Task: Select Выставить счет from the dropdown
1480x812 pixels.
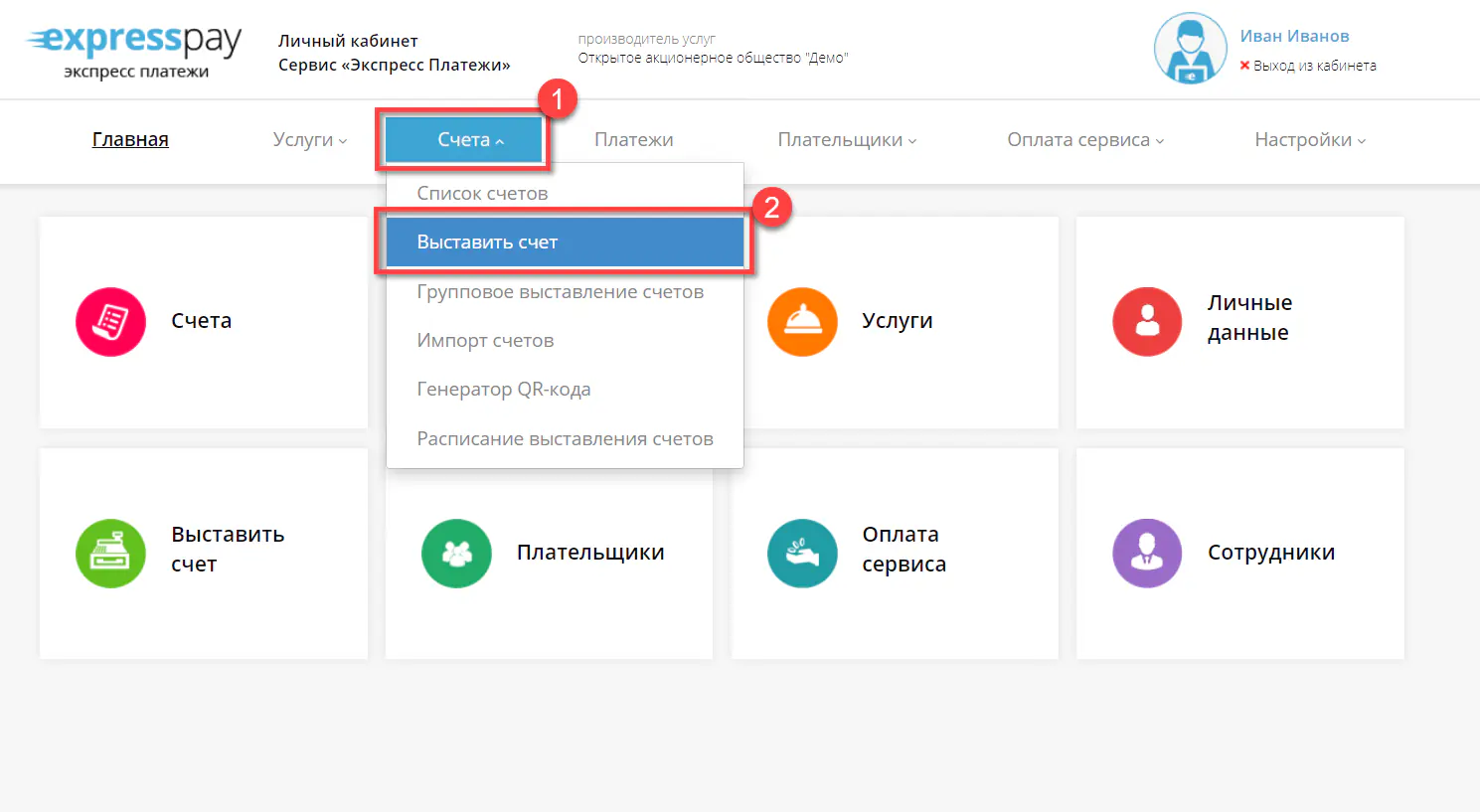Action: 487,243
